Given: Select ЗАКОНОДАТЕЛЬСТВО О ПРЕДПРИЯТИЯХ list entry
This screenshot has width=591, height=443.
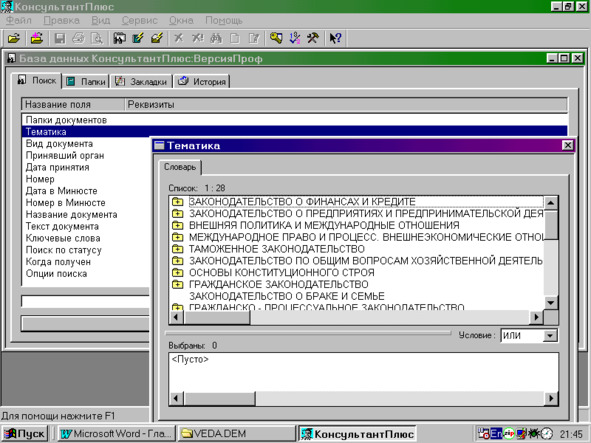Looking at the screenshot, I should click(x=366, y=213).
